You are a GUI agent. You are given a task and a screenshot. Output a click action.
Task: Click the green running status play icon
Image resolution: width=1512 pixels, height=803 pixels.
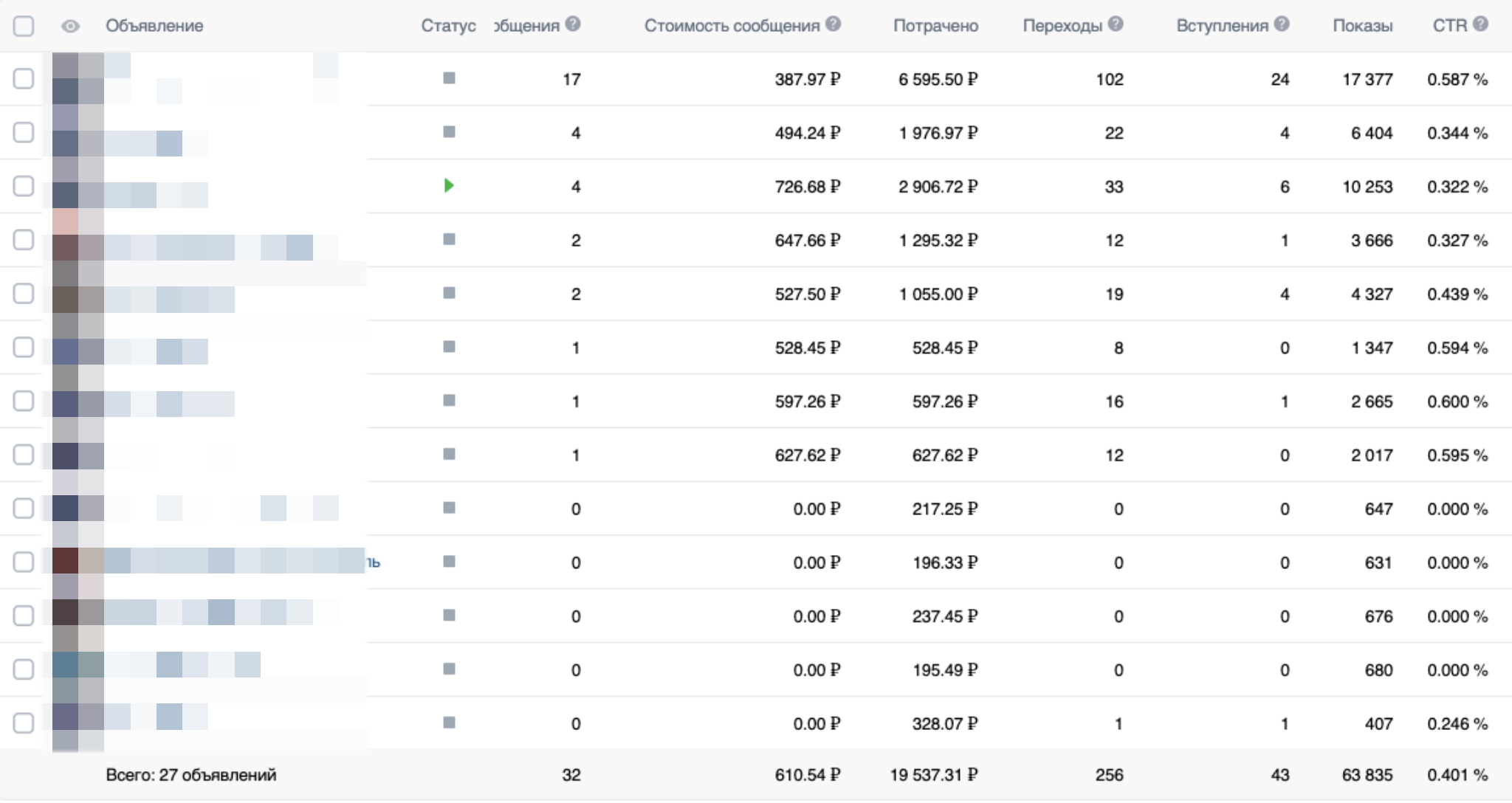449,186
